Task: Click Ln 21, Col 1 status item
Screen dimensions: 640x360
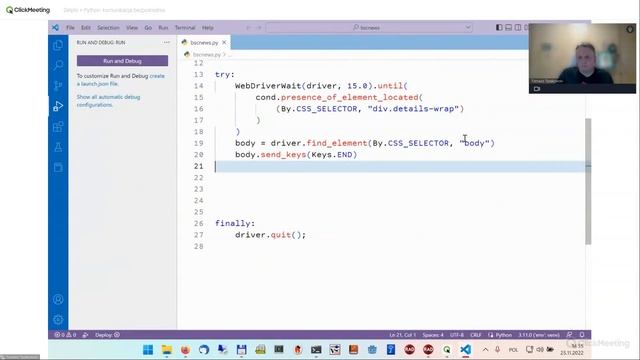Action: [x=402, y=335]
